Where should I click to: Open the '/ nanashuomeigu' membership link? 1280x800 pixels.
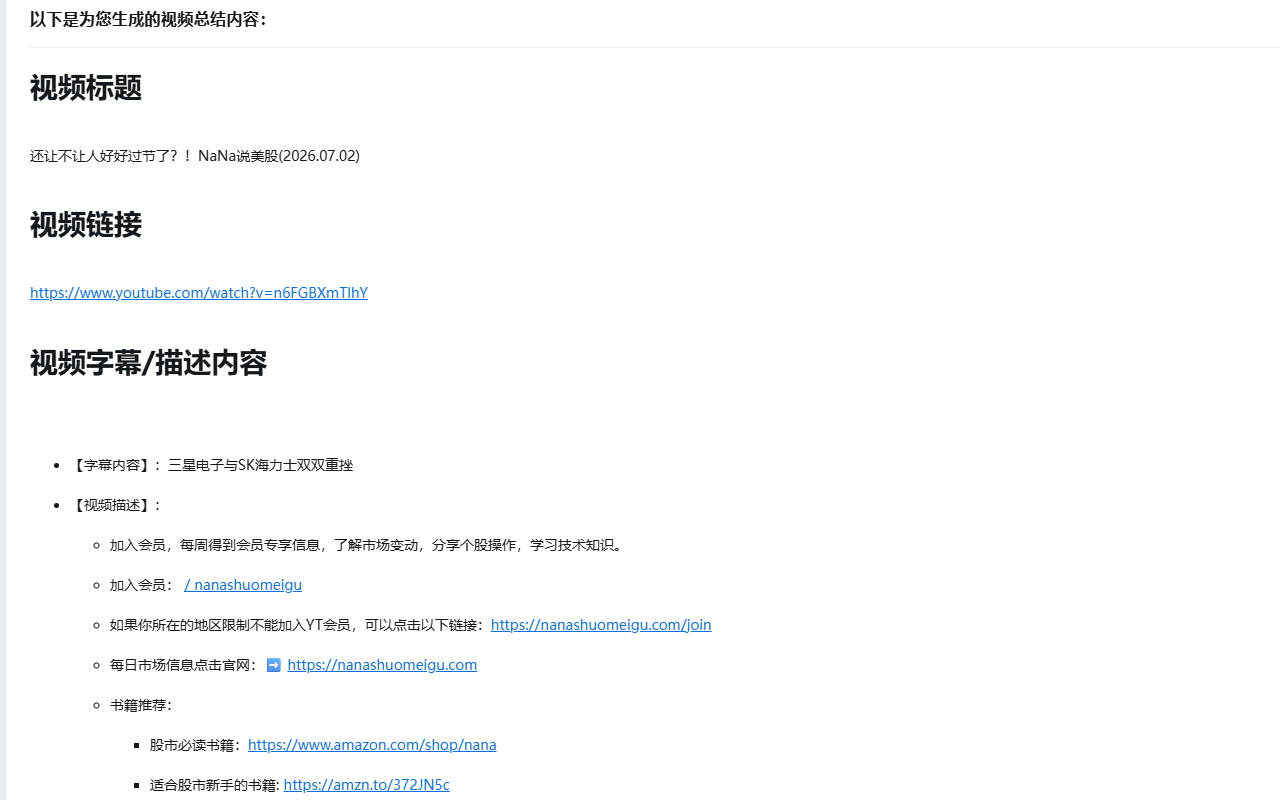243,585
